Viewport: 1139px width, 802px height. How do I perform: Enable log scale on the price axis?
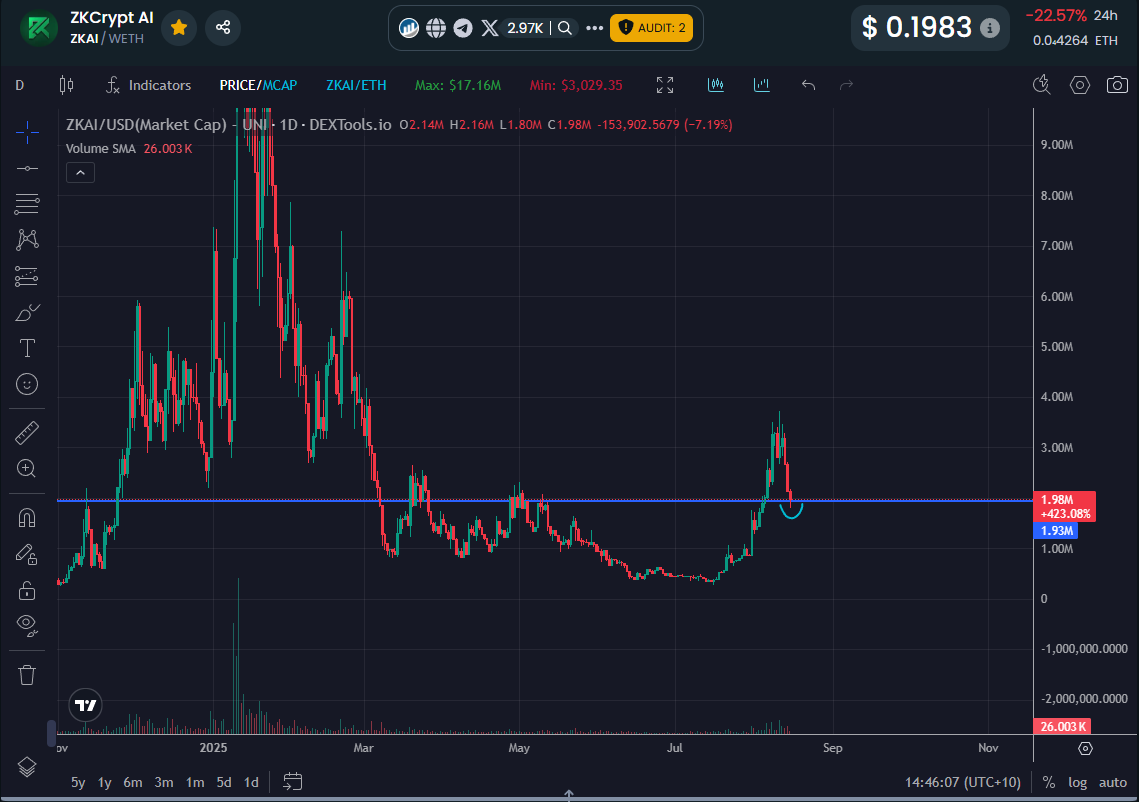pyautogui.click(x=1078, y=782)
